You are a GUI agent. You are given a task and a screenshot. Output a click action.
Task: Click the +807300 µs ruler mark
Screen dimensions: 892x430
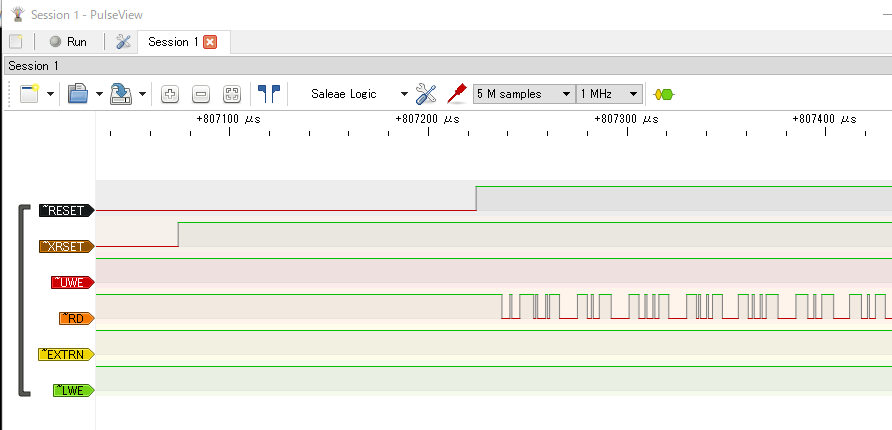tap(627, 119)
